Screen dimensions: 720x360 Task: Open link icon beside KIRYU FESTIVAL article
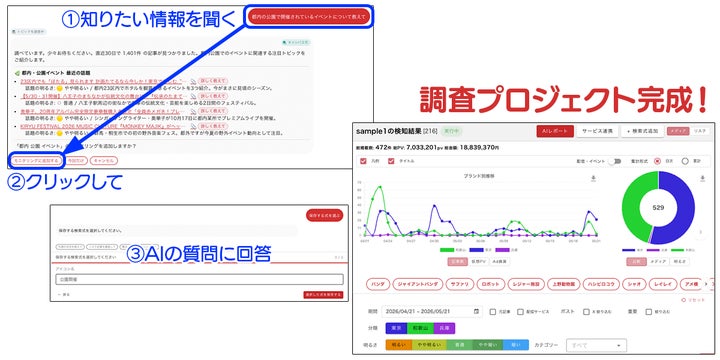193,126
